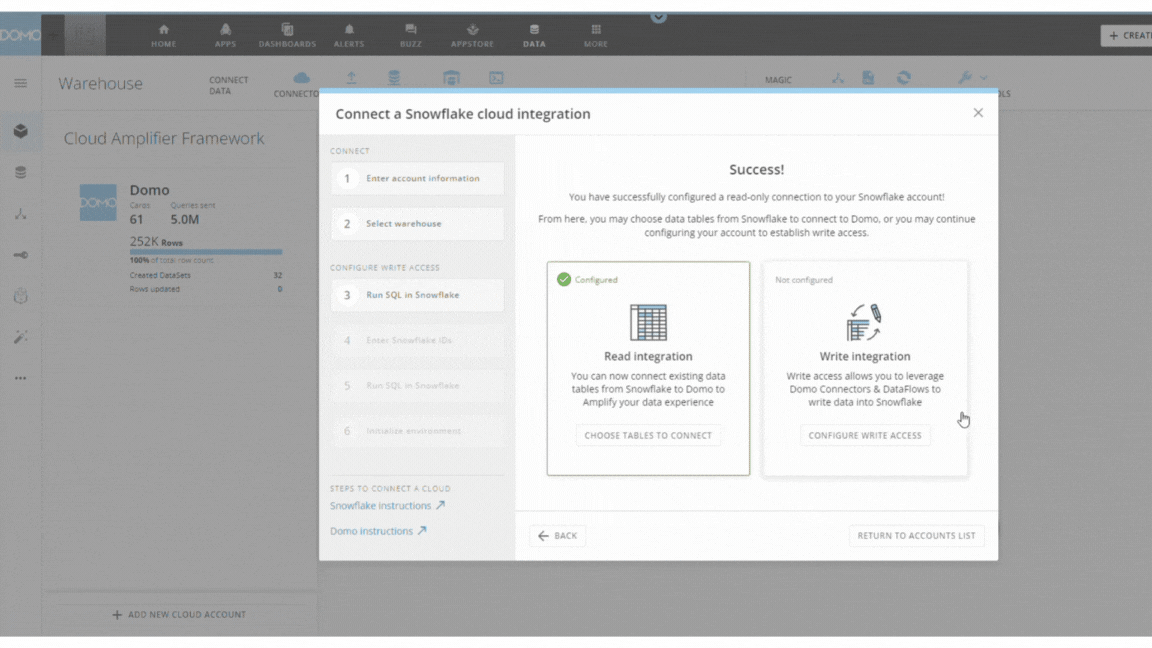Click Configure Write Access button
1152x648 pixels.
(865, 436)
